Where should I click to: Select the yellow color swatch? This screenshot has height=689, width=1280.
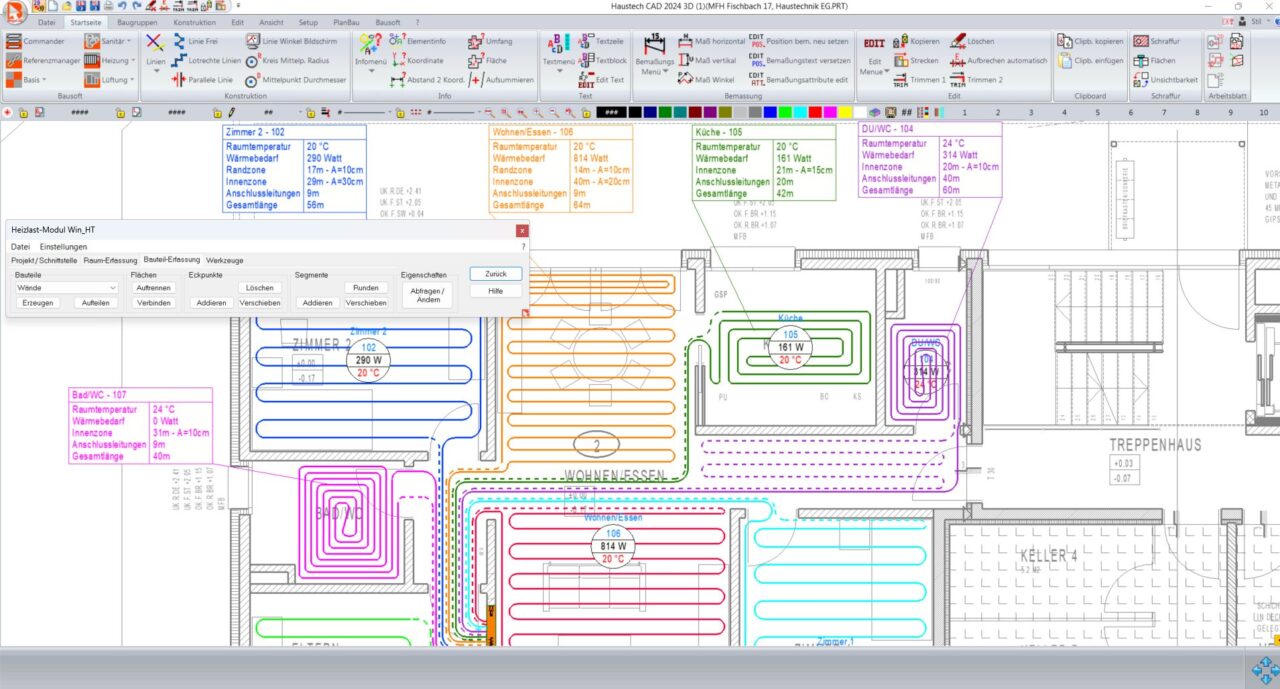click(x=846, y=112)
